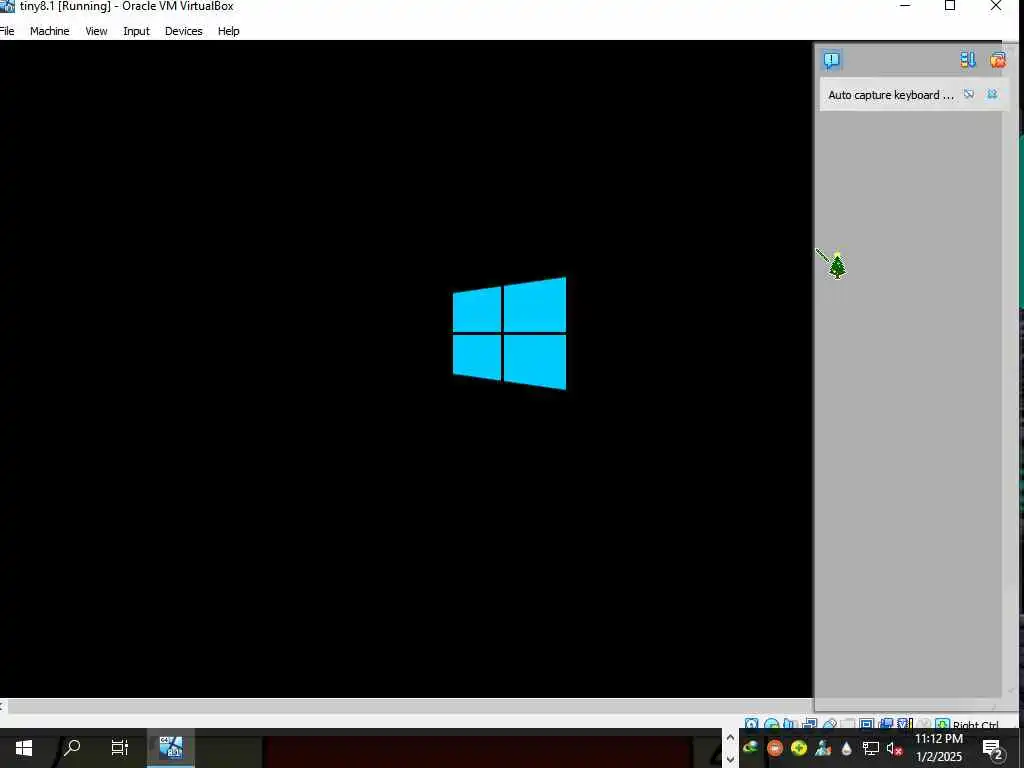Click the optical drive status icon
Image resolution: width=1024 pixels, height=768 pixels.
click(772, 724)
